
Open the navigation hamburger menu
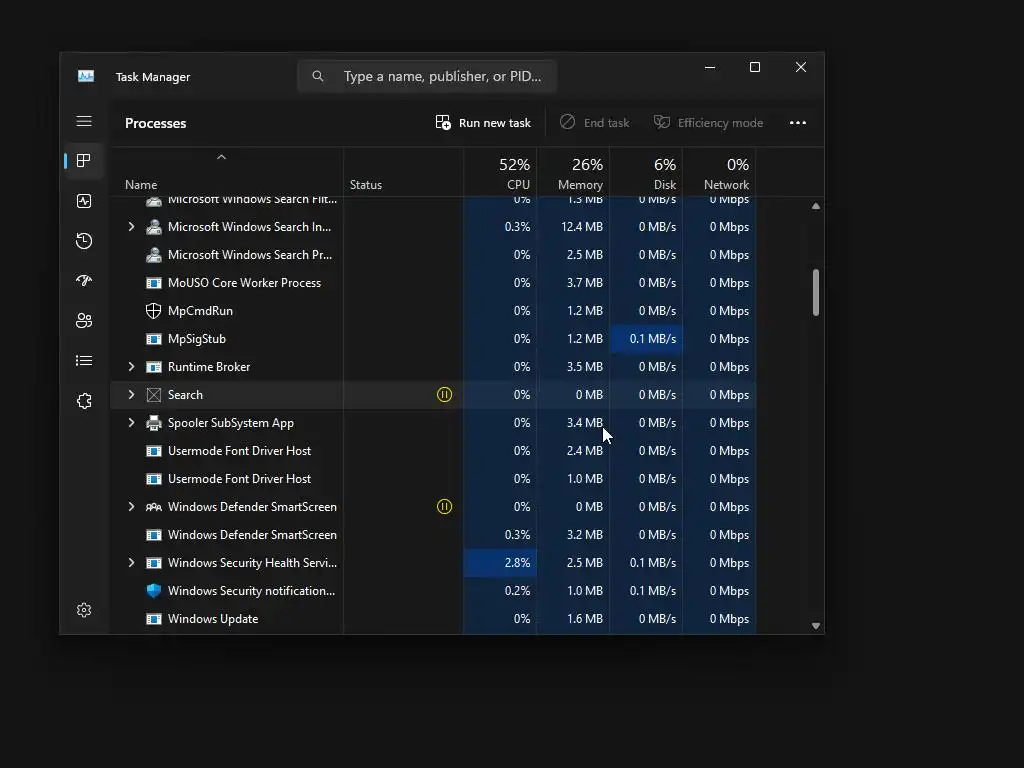click(84, 121)
